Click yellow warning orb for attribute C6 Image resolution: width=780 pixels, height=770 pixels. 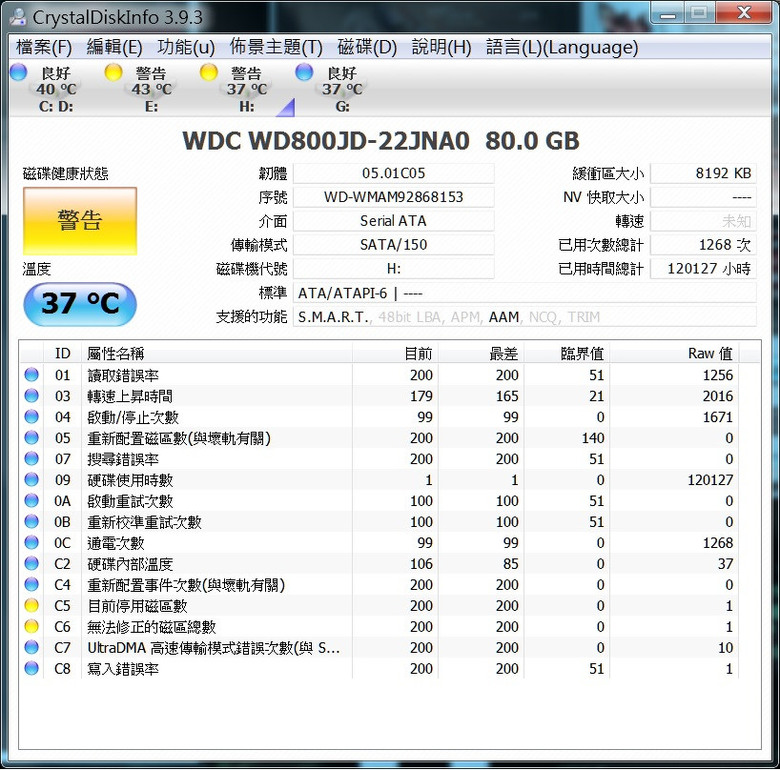coord(31,626)
